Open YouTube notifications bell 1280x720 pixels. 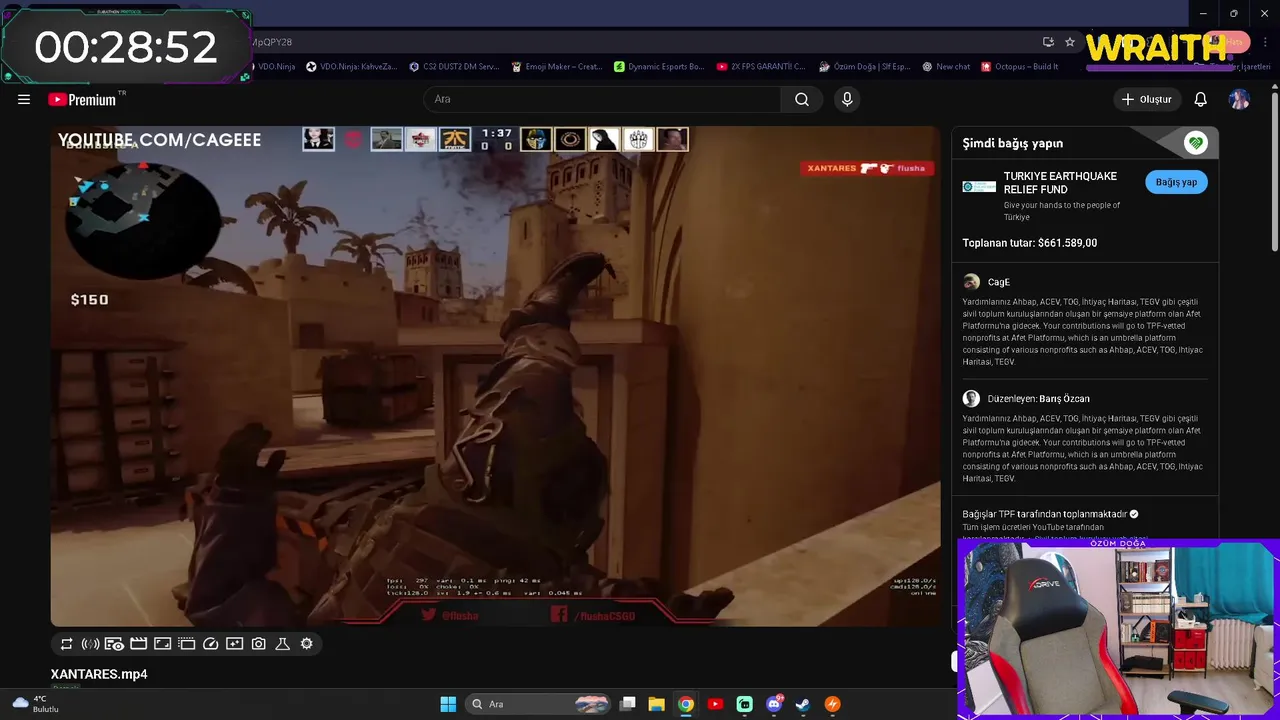pyautogui.click(x=1200, y=99)
